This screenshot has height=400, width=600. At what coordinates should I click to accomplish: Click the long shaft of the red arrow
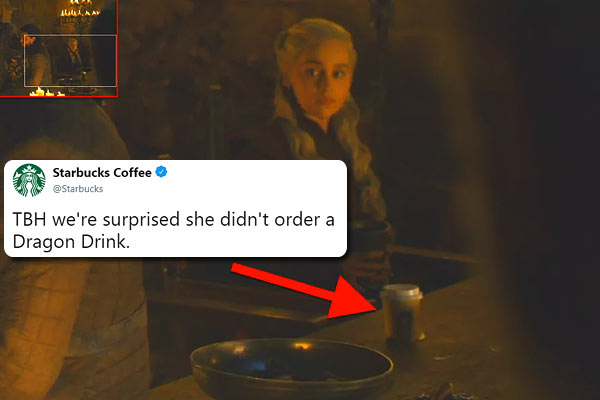click(x=281, y=280)
